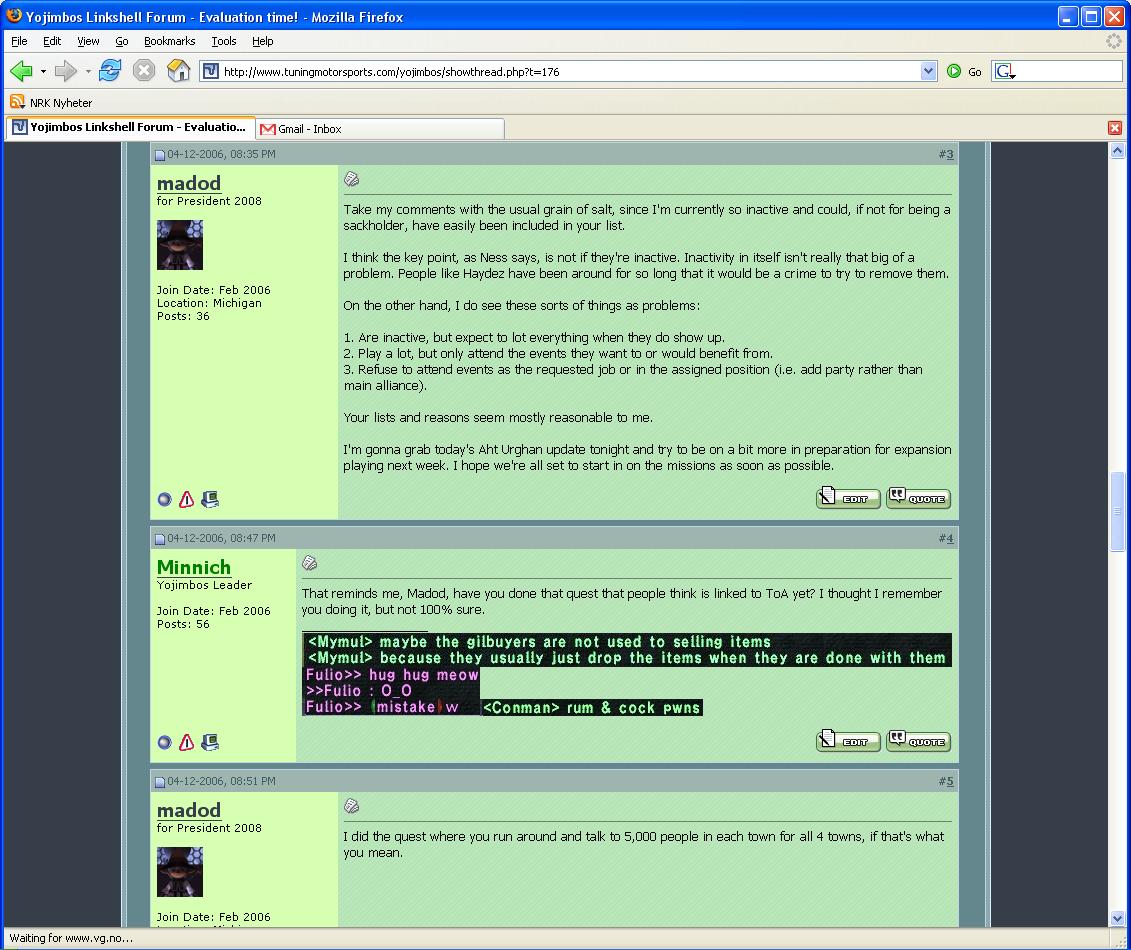Viewport: 1131px width, 950px height.
Task: Click the vertical scrollbar down arrow
Action: 1118,918
